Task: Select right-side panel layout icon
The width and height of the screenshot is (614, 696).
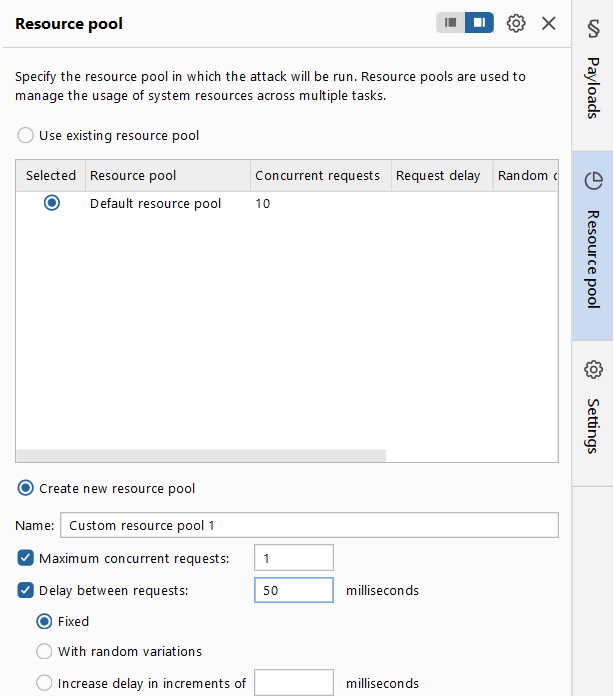Action: click(479, 23)
